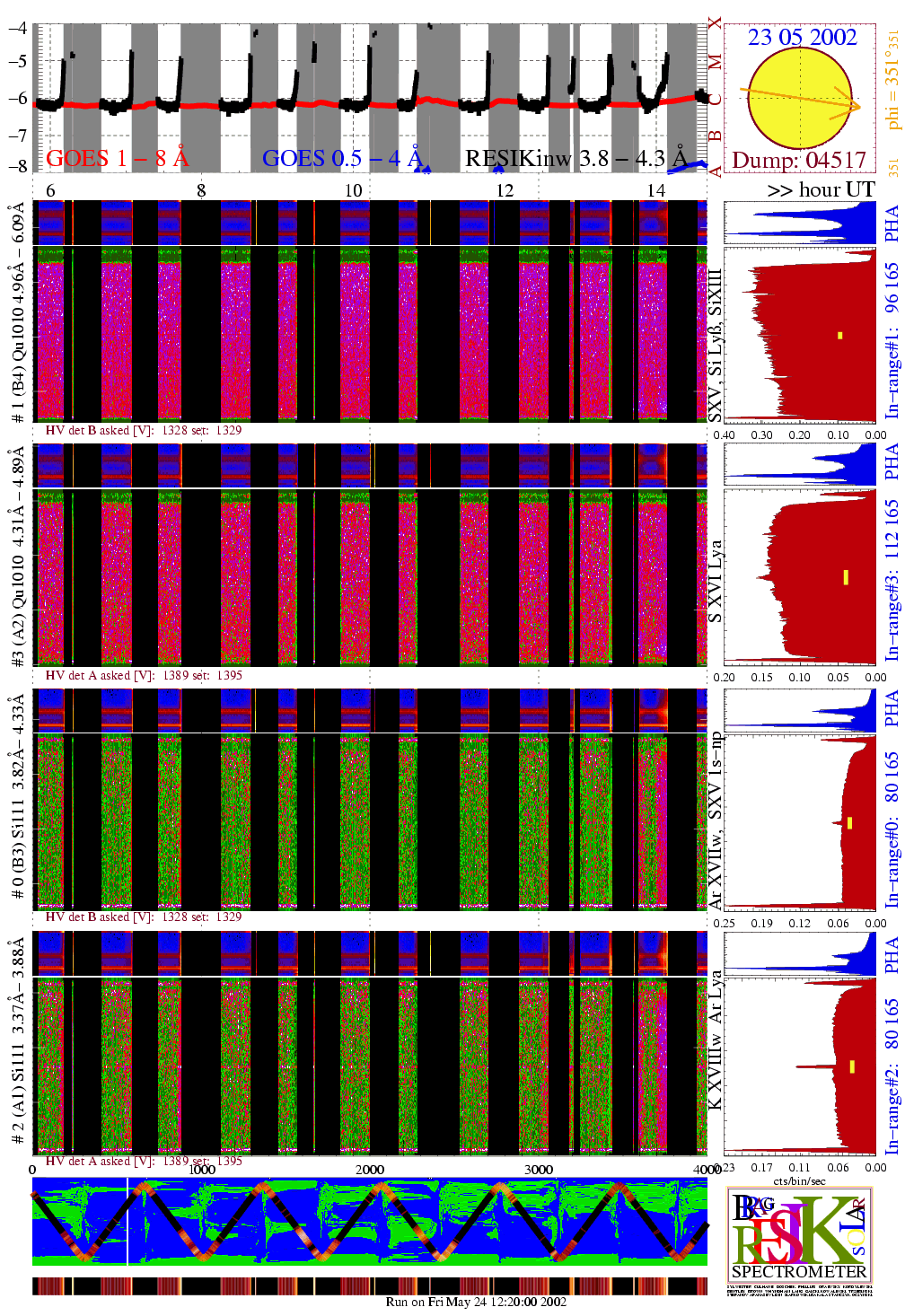
Task: Select the yellow marker in In-range#3 spectrum
Action: (x=846, y=577)
